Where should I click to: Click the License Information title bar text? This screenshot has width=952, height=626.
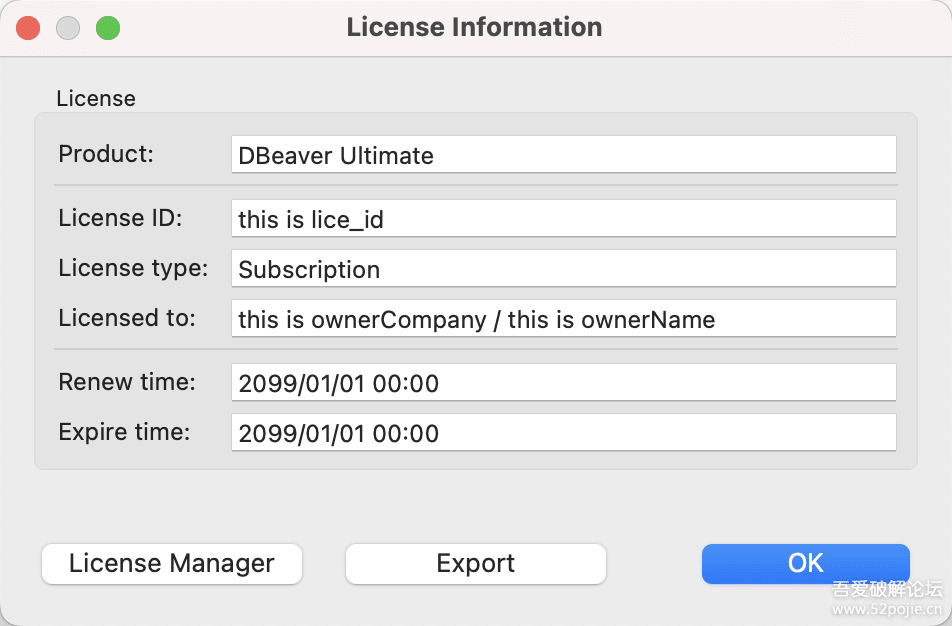tap(474, 27)
